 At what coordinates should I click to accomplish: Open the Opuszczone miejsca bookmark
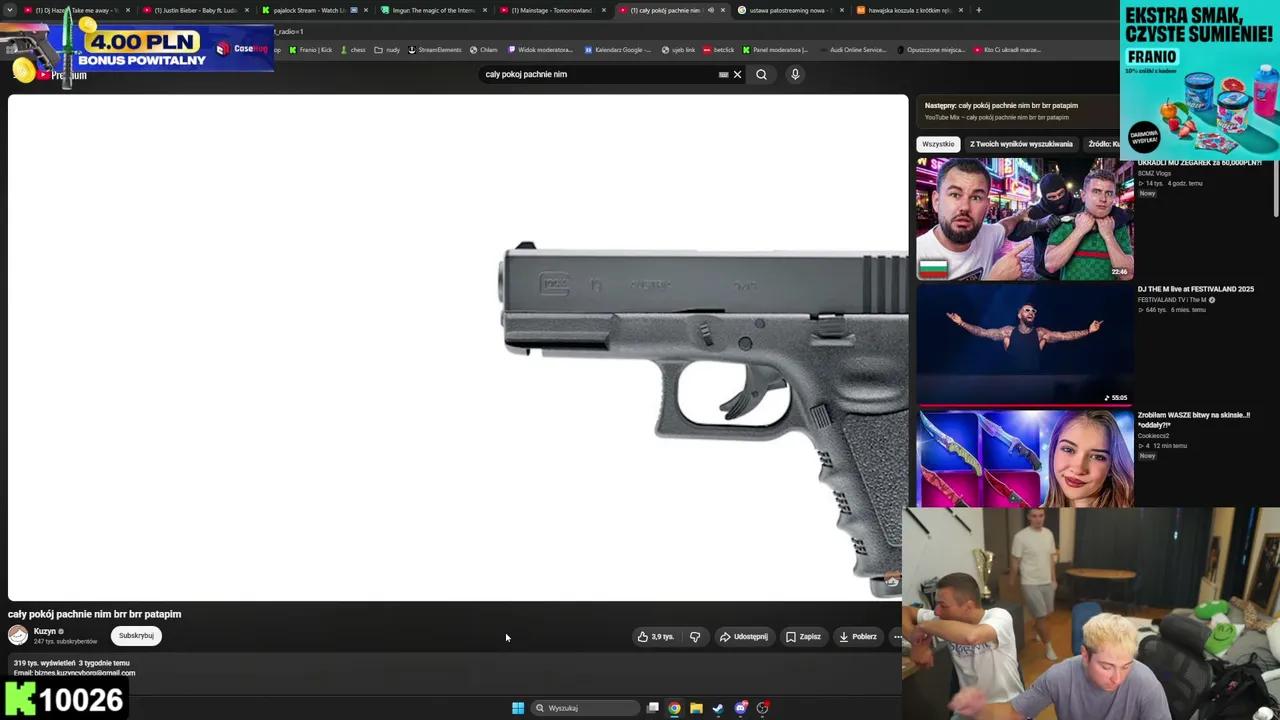(x=932, y=50)
